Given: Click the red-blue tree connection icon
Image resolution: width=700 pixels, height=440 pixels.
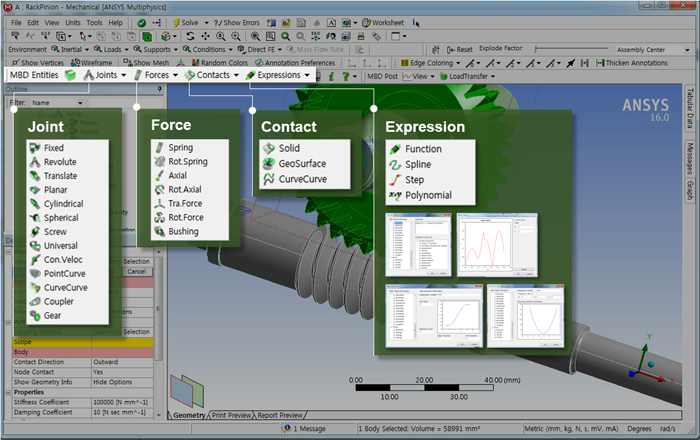Looking at the screenshot, I should (157, 23).
